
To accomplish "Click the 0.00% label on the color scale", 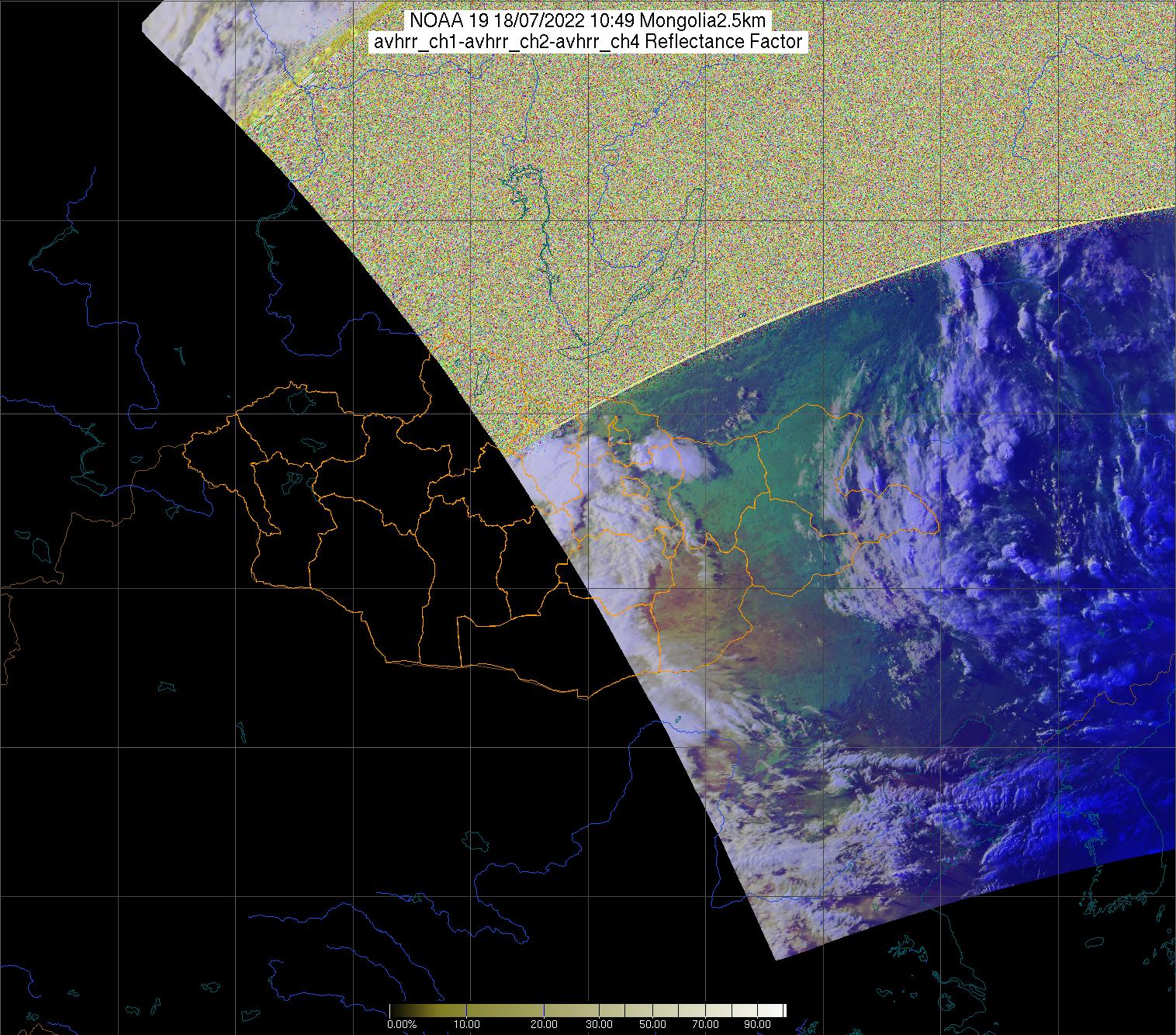I will pos(402,1024).
